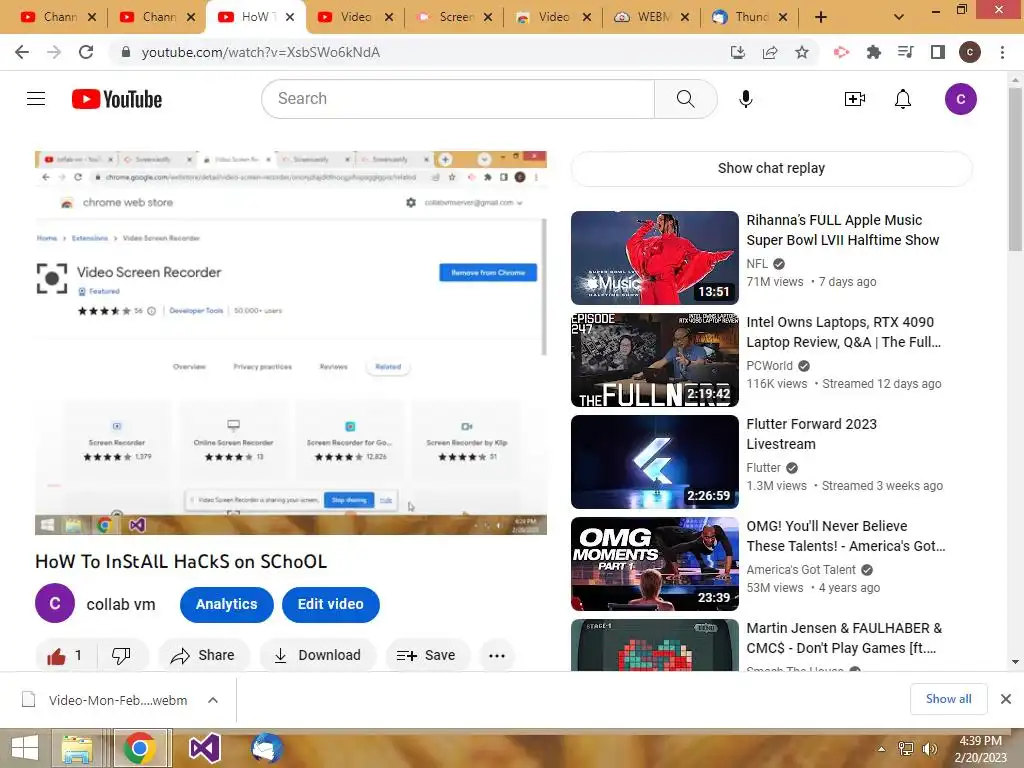1024x768 pixels.
Task: Play the main video player
Action: tap(291, 343)
